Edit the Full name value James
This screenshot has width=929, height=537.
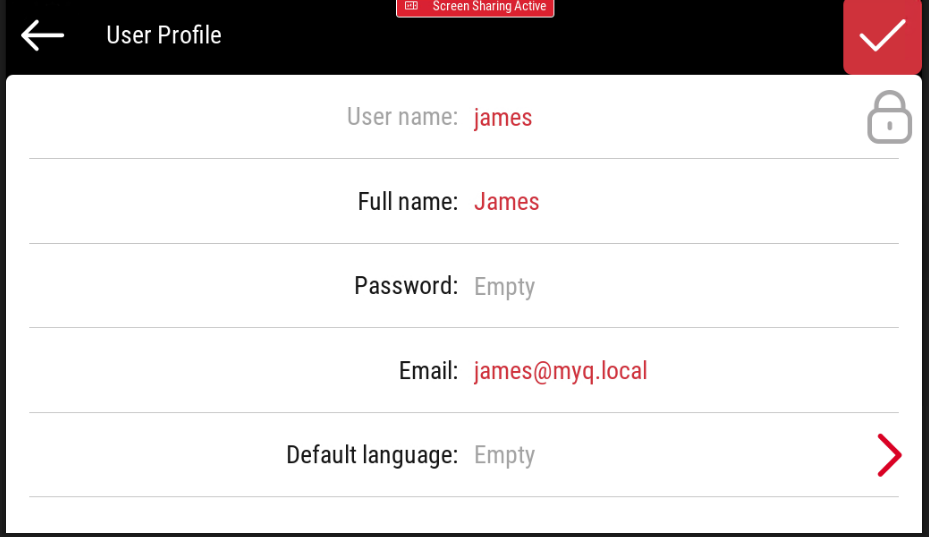click(506, 202)
